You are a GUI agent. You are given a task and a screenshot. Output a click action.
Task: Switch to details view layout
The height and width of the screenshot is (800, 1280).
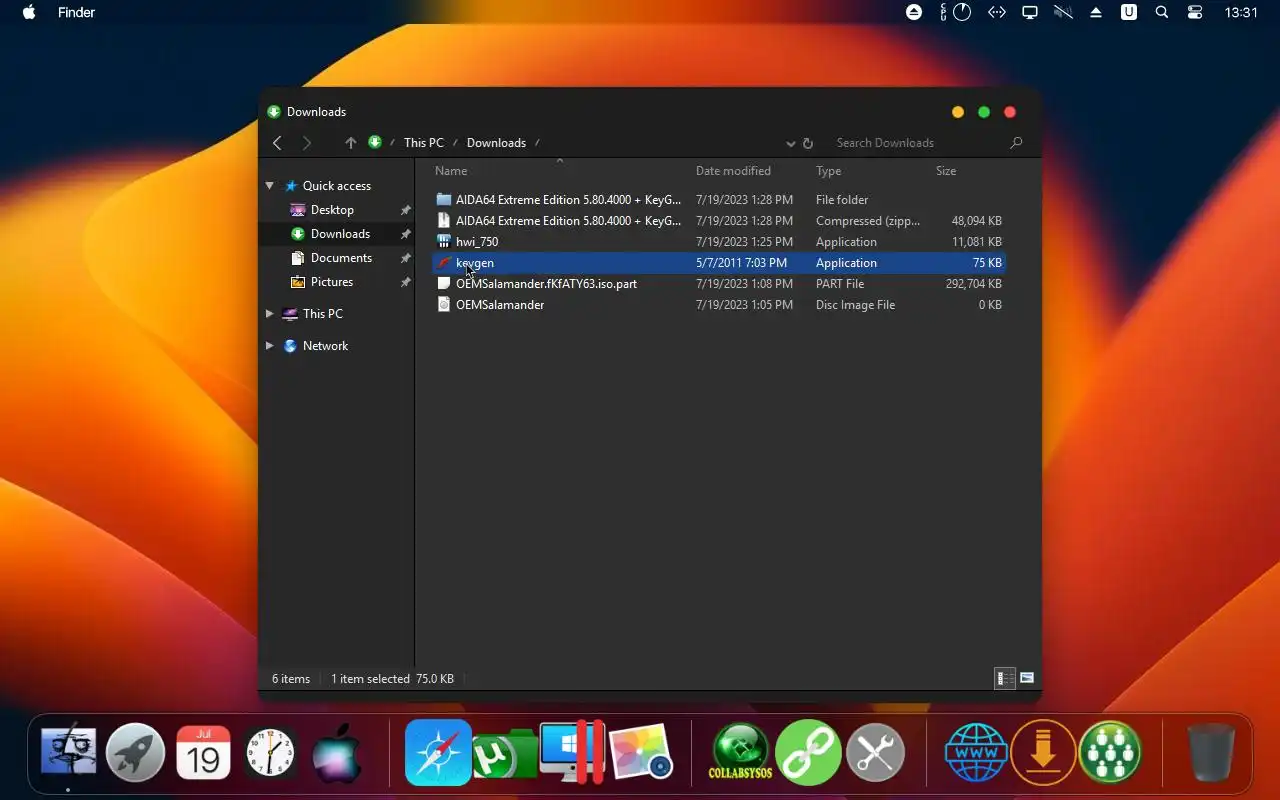tap(1005, 679)
